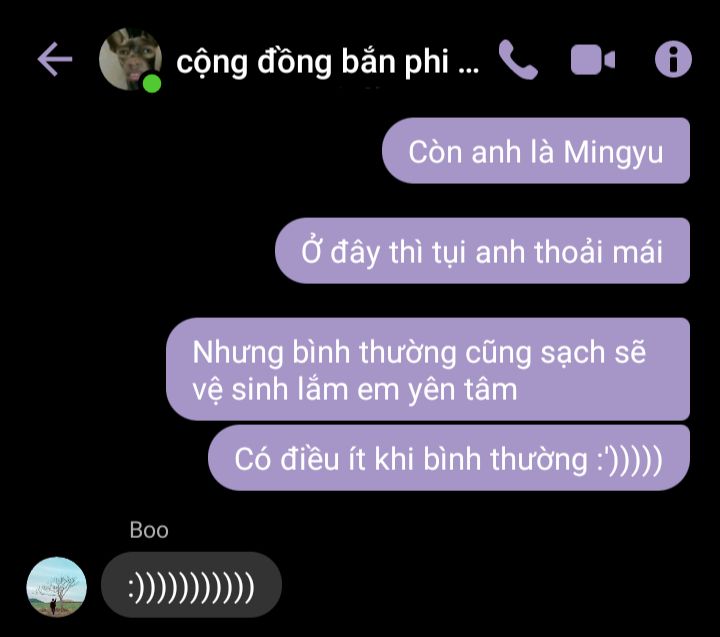720x637 pixels.
Task: Open Boo's profile picture
Action: pos(56,587)
